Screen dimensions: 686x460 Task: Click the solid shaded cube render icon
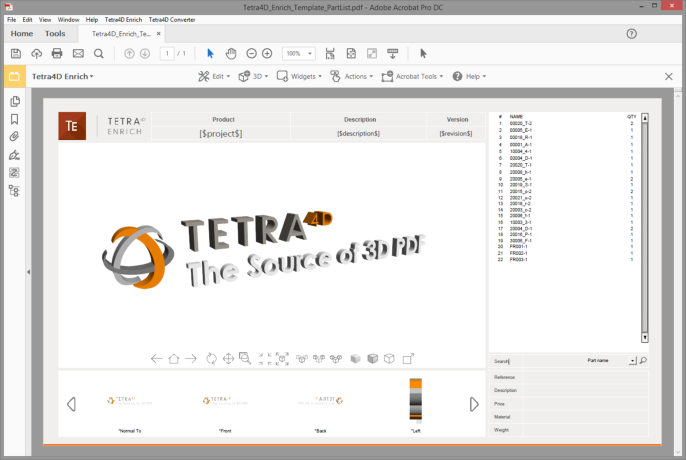(x=355, y=359)
